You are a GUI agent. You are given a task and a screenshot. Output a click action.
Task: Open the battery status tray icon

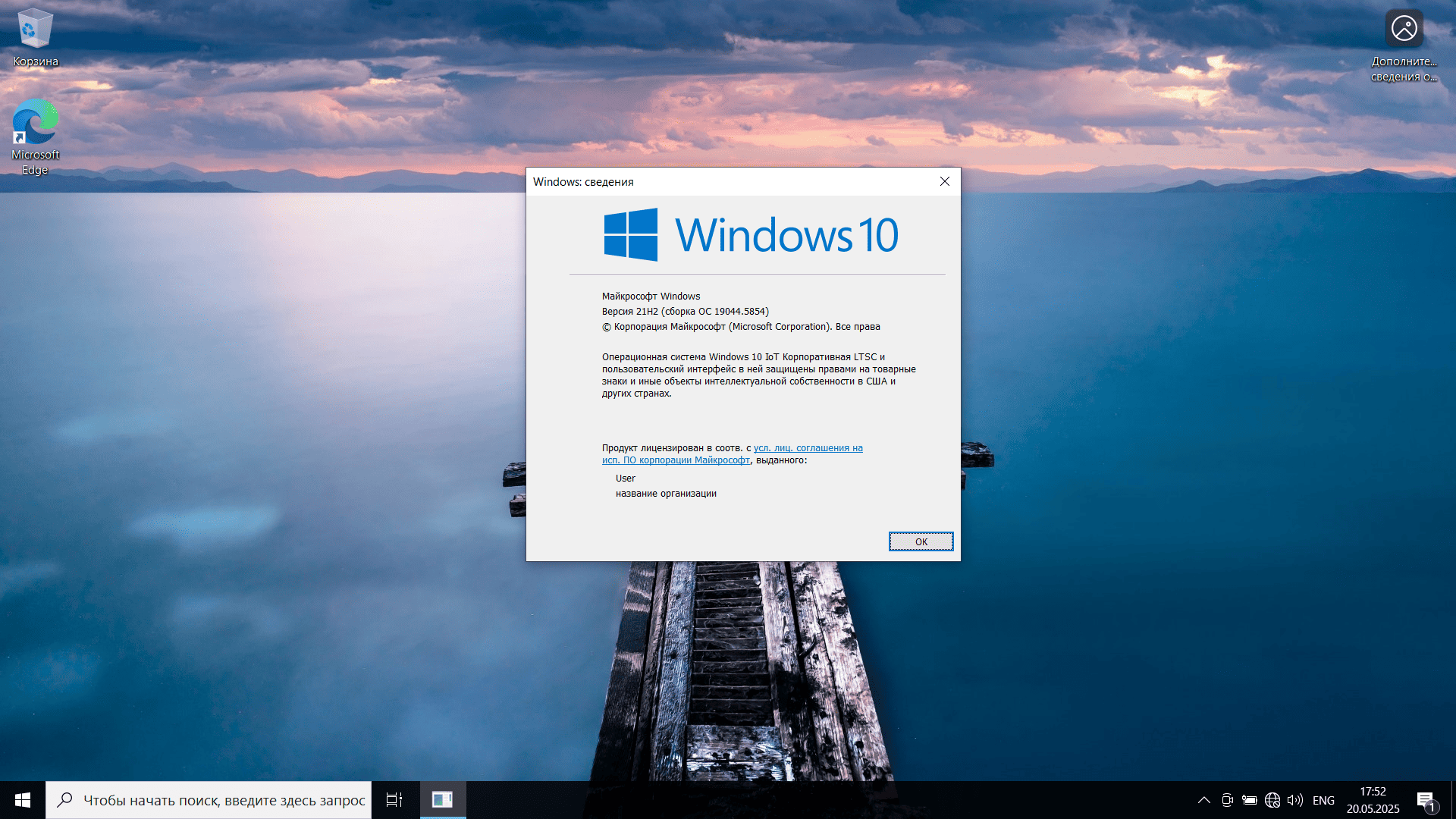(x=1250, y=800)
